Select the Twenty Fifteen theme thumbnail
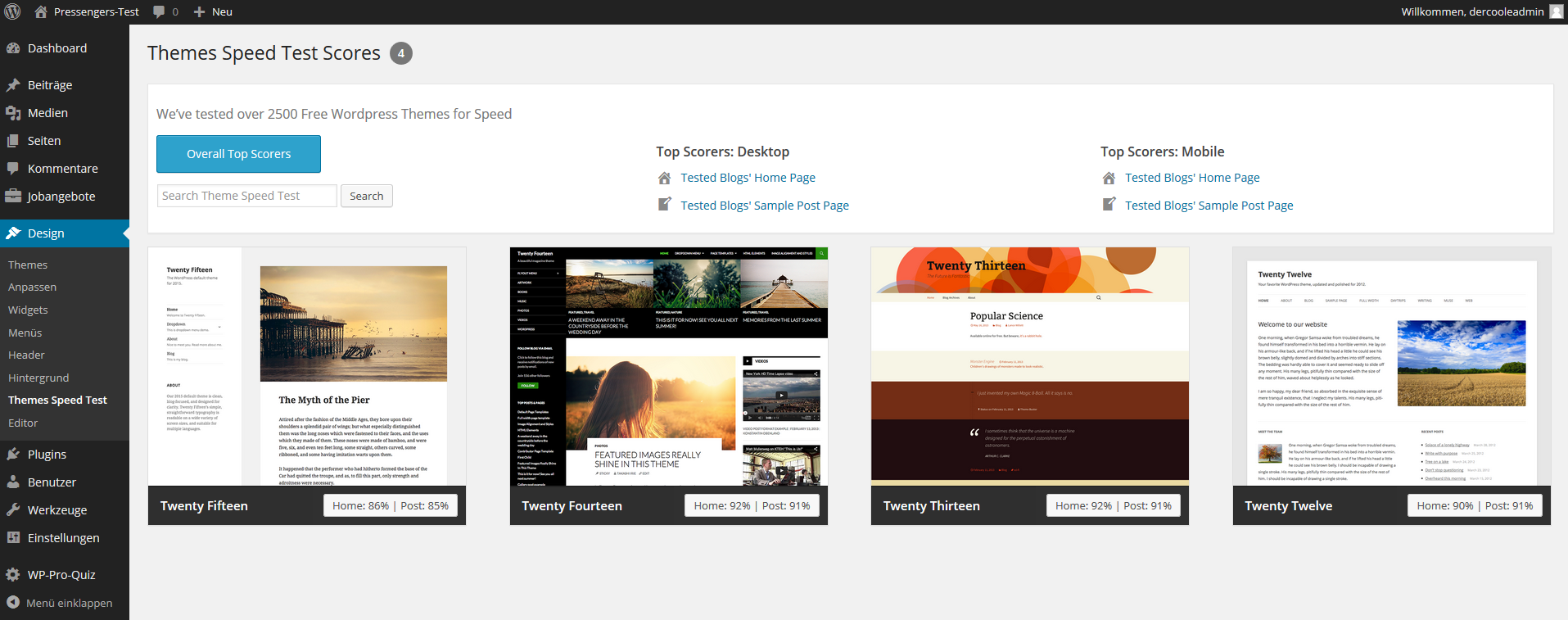The image size is (1568, 620). pyautogui.click(x=307, y=366)
